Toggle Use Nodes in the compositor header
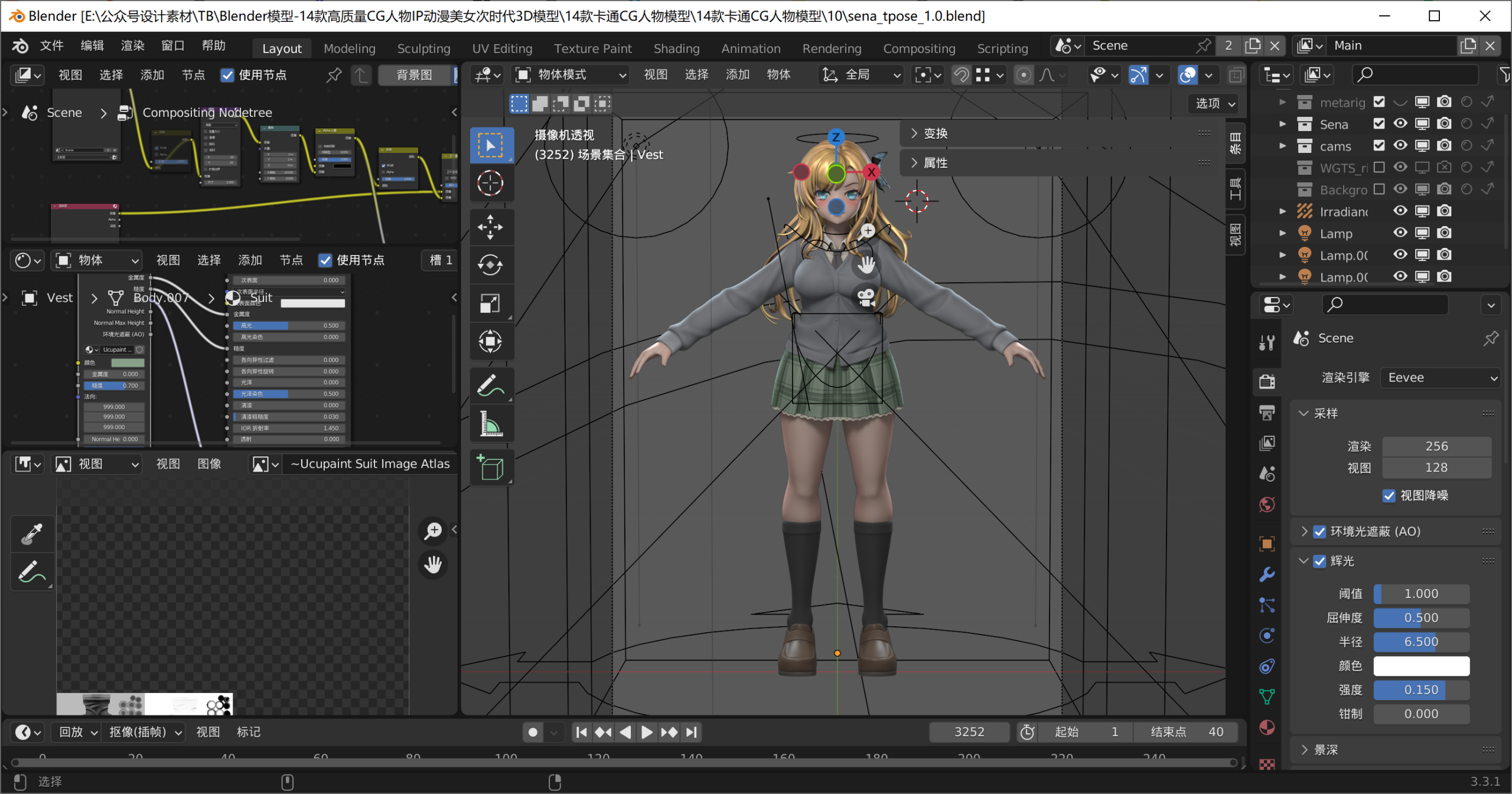 [227, 75]
